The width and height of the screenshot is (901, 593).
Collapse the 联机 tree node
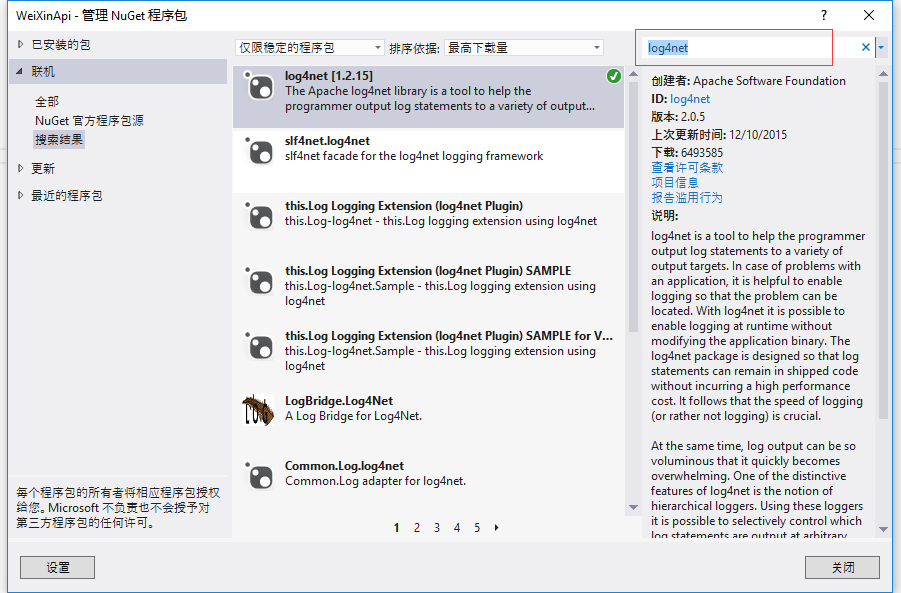pos(20,71)
